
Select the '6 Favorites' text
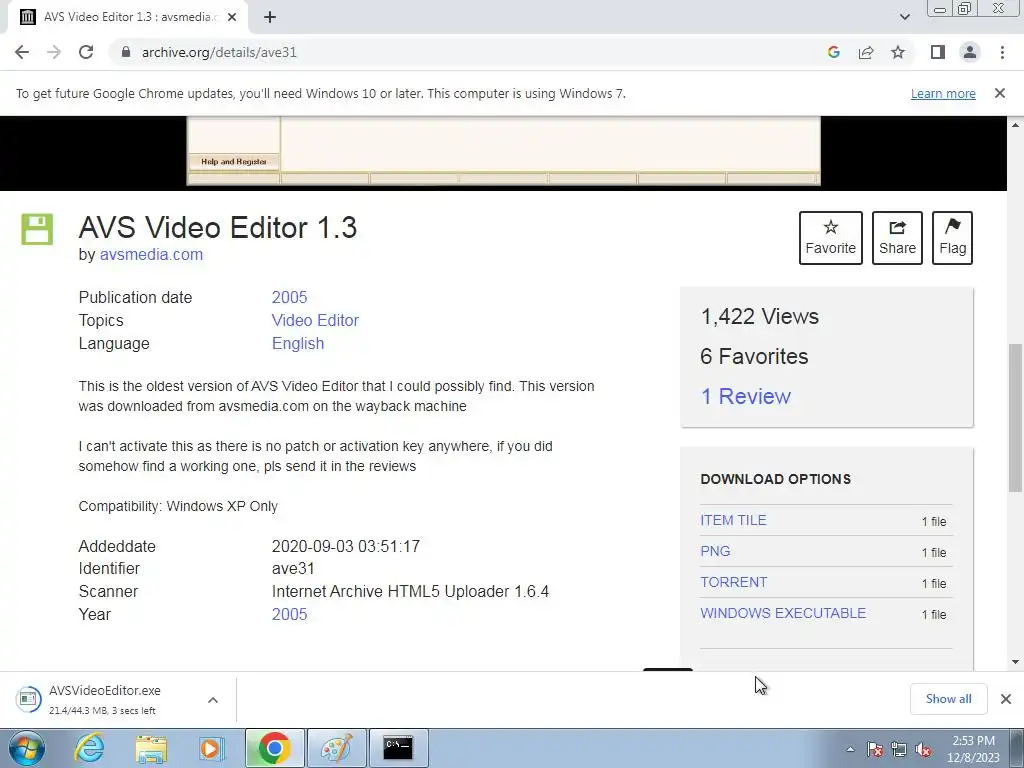coord(754,357)
